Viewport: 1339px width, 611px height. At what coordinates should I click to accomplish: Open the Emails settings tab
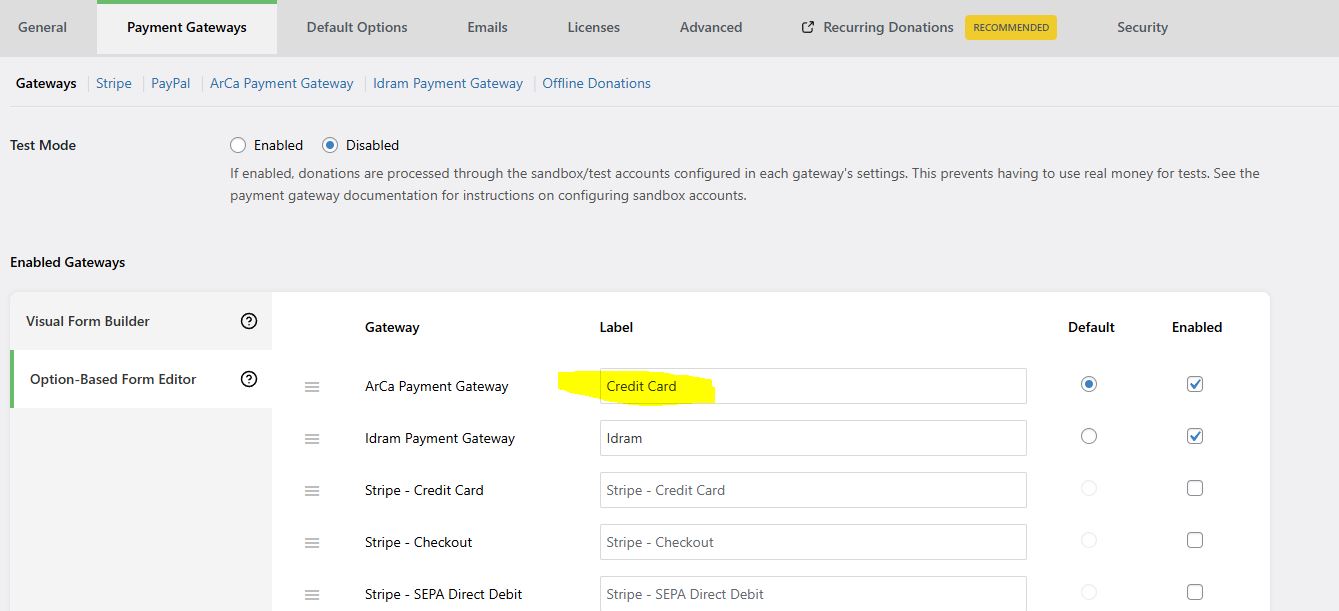point(487,27)
